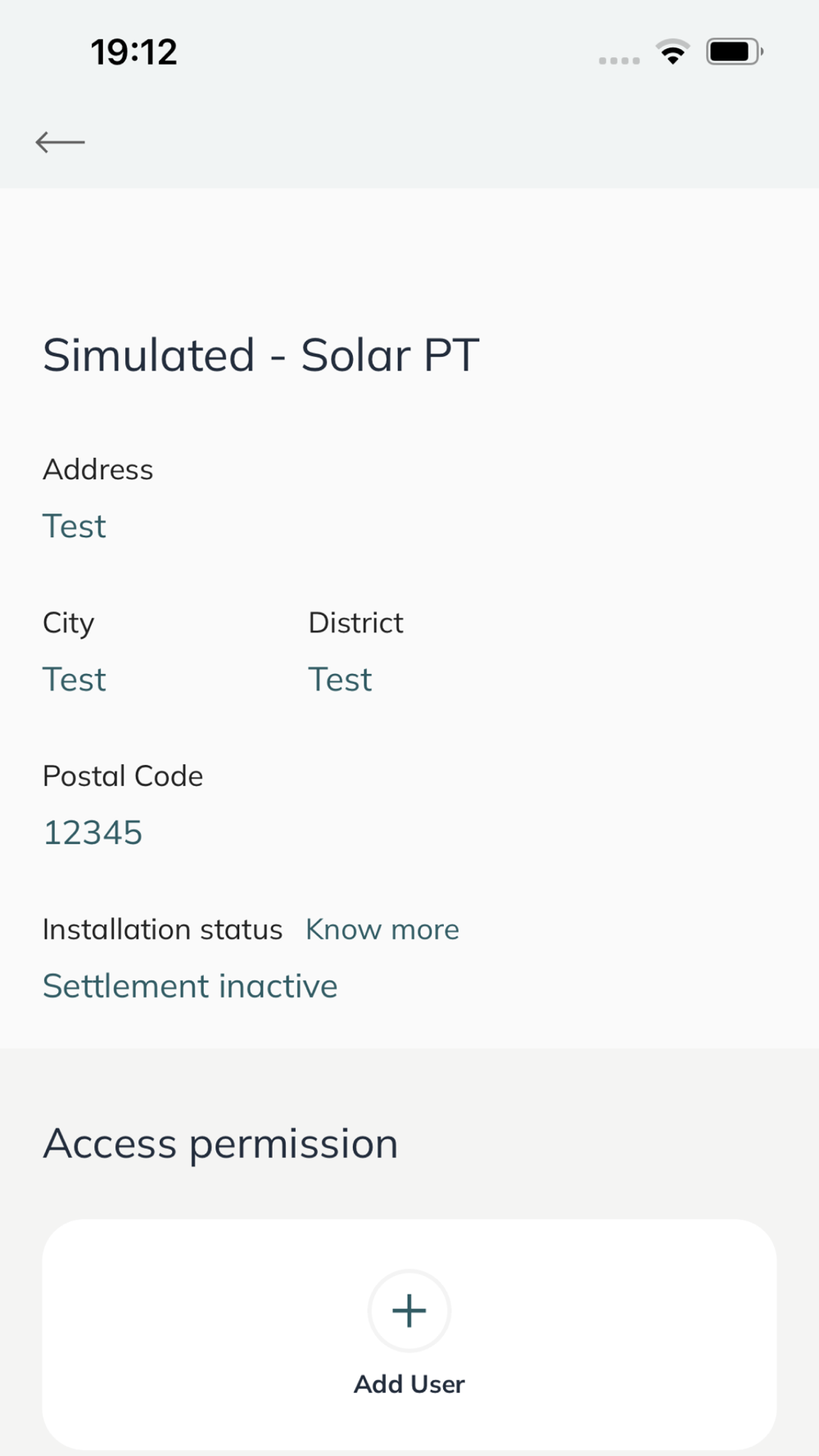Screen dimensions: 819x1456
Task: Tap the City field label
Action: coord(69,624)
